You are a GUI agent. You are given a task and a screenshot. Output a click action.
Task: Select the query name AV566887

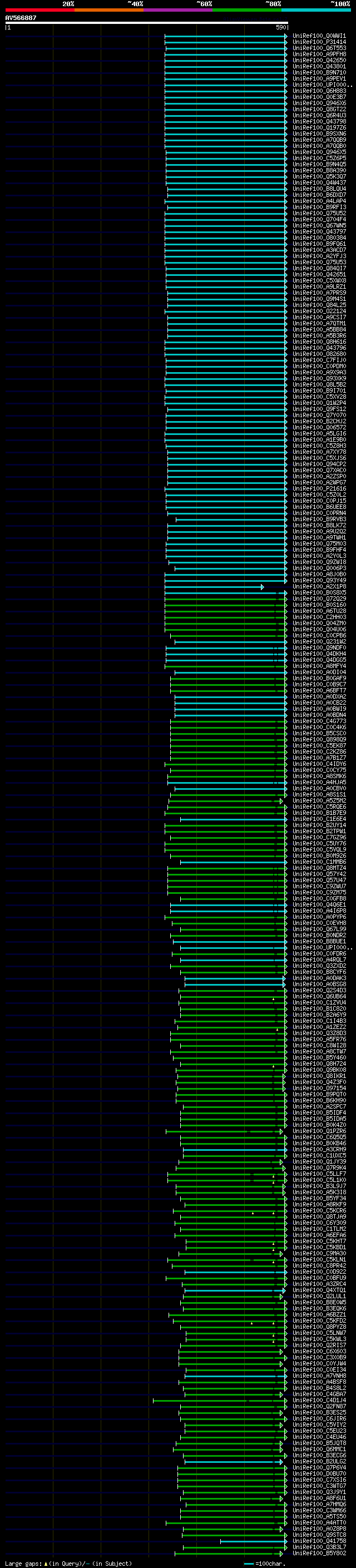point(21,18)
